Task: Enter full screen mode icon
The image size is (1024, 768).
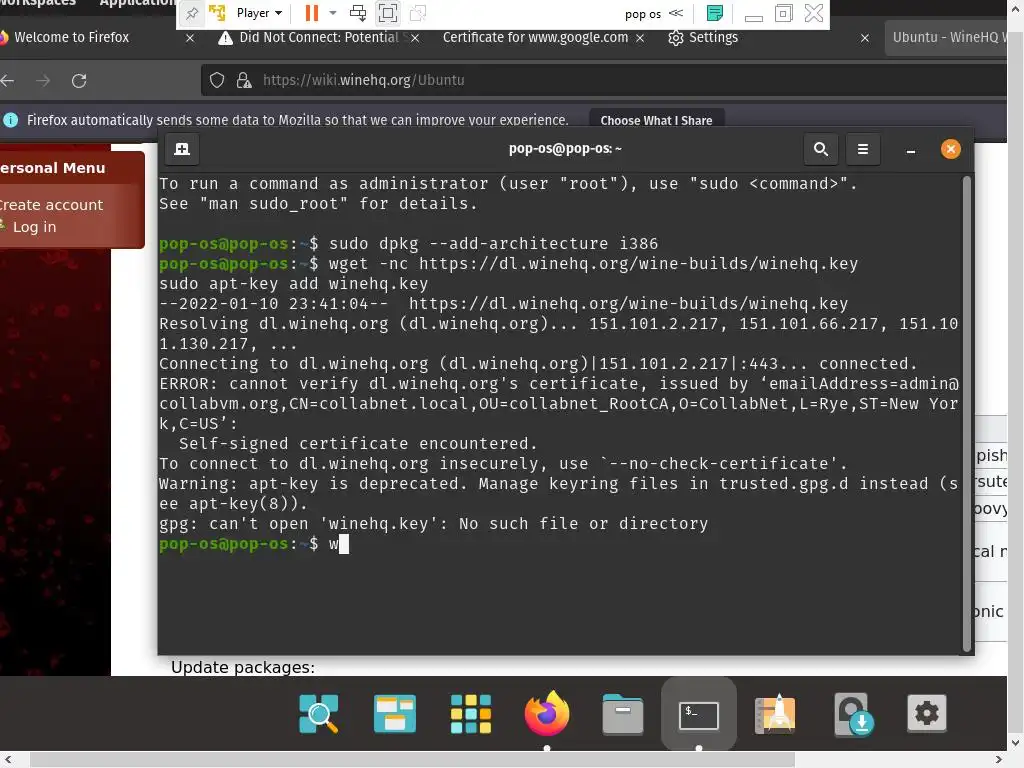Action: pos(388,13)
